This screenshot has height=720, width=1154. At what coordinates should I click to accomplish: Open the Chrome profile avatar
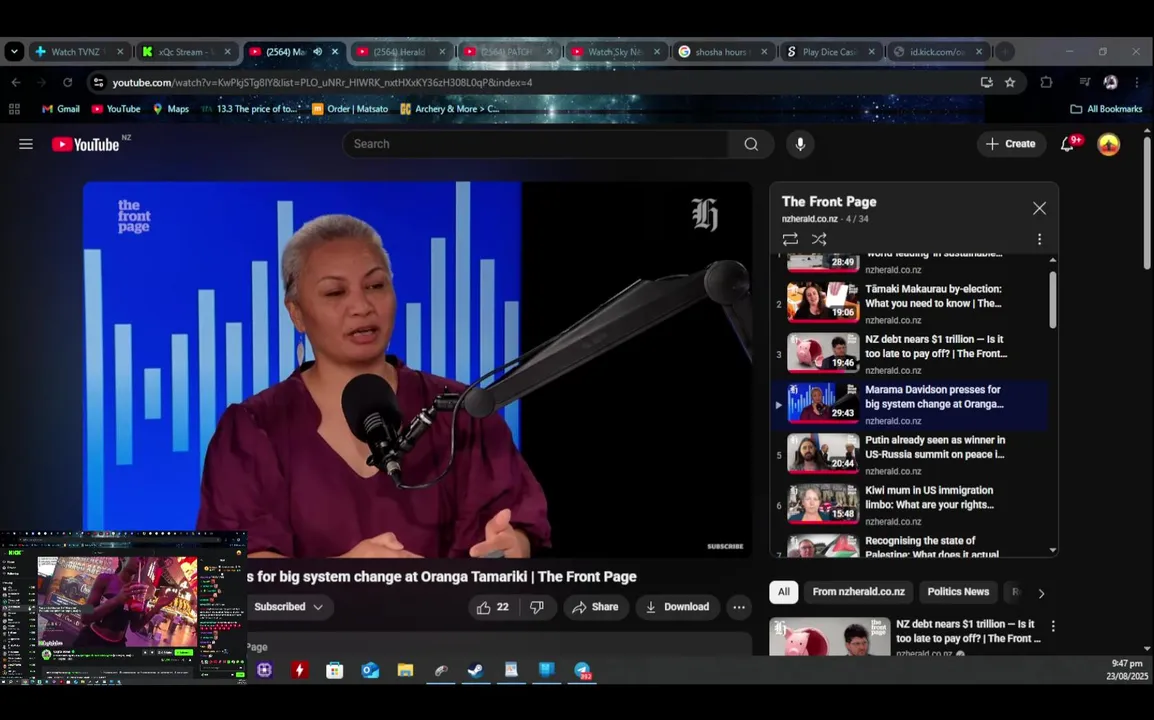coord(1111,82)
